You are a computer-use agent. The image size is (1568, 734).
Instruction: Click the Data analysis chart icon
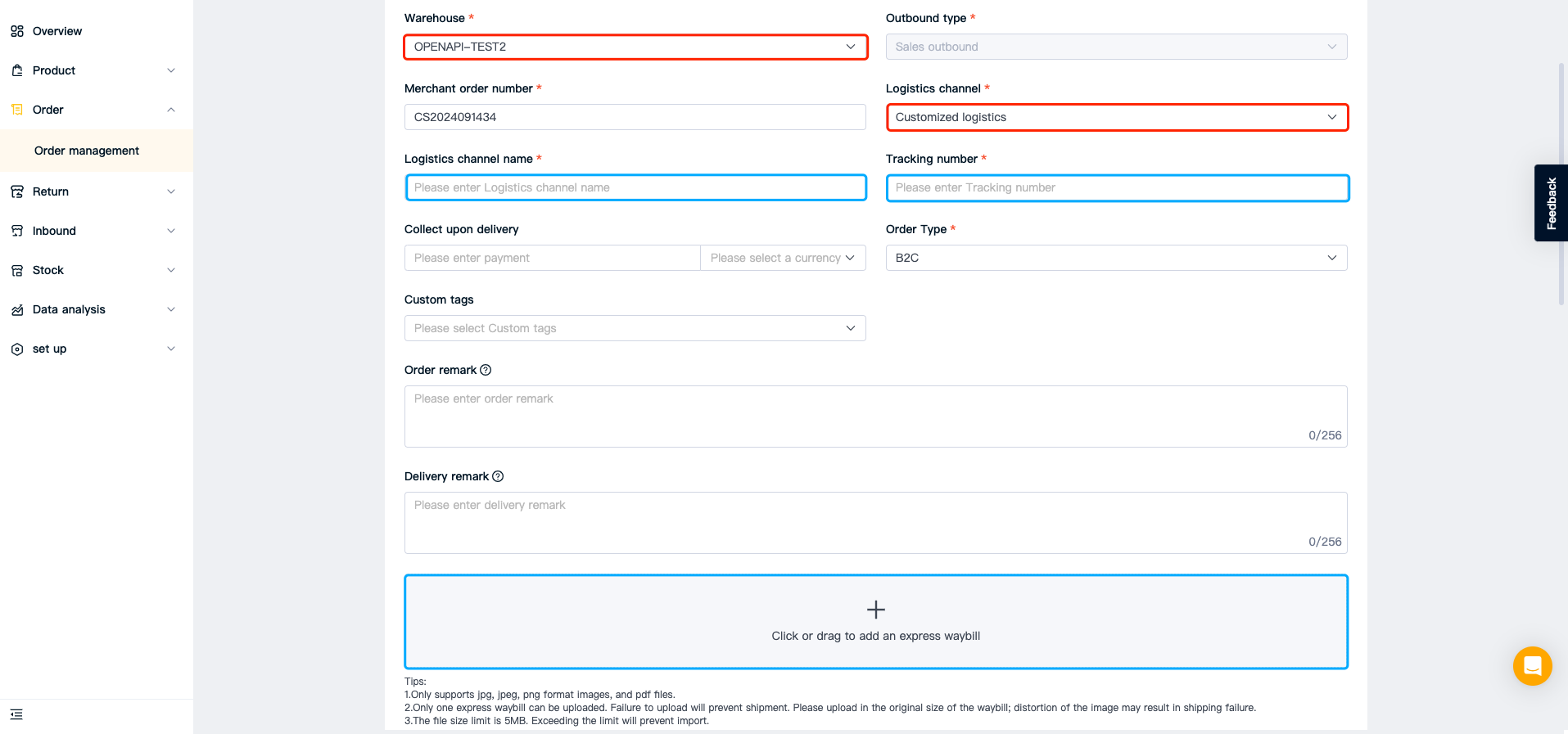[x=17, y=309]
